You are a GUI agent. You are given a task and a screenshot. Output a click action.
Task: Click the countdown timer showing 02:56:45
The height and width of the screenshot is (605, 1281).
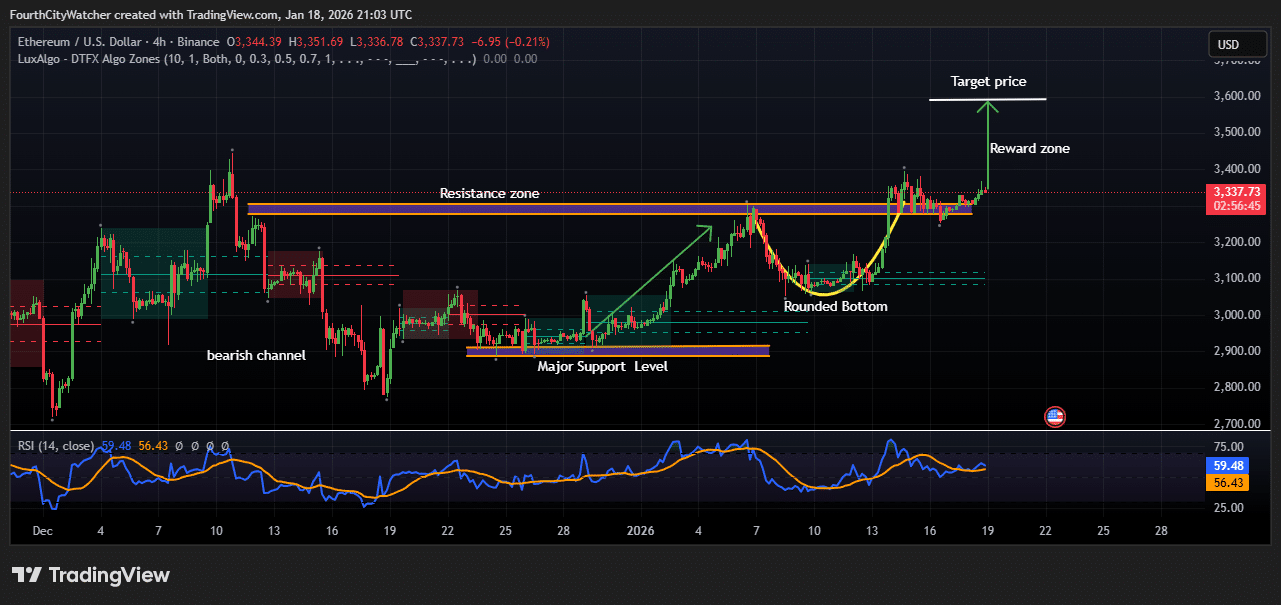tap(1236, 204)
